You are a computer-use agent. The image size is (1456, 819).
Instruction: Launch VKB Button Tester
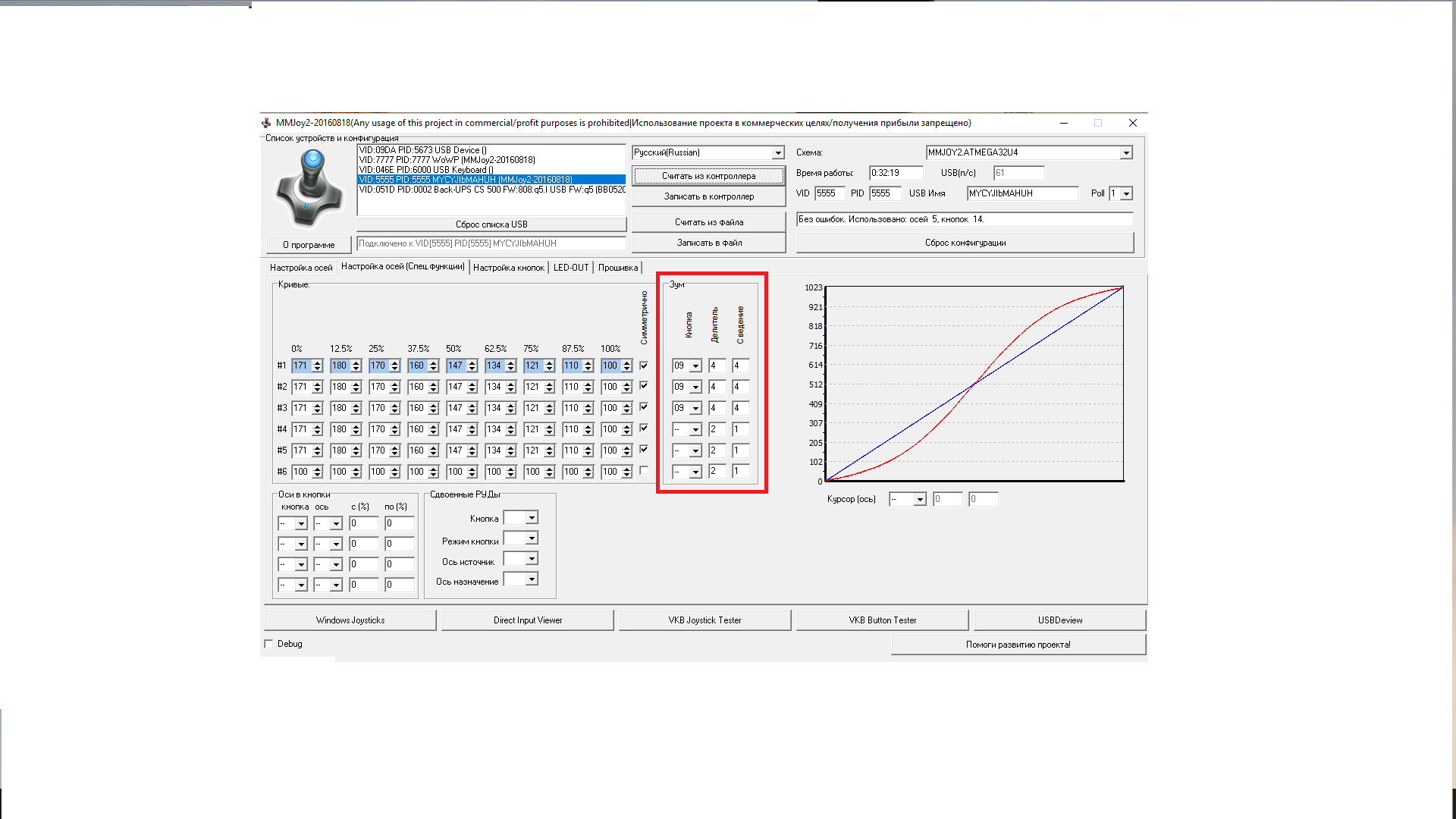pos(883,620)
